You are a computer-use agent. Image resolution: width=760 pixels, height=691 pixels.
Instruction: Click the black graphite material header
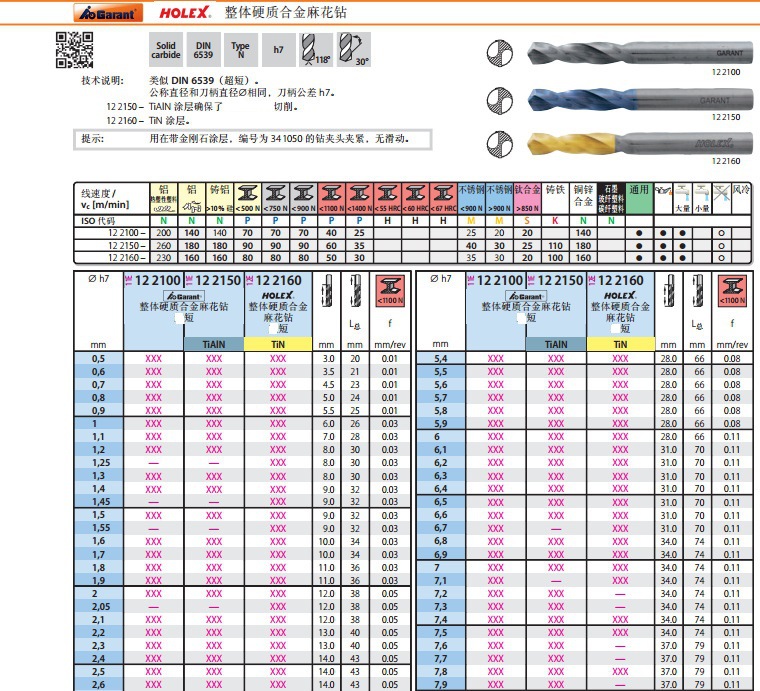click(611, 198)
